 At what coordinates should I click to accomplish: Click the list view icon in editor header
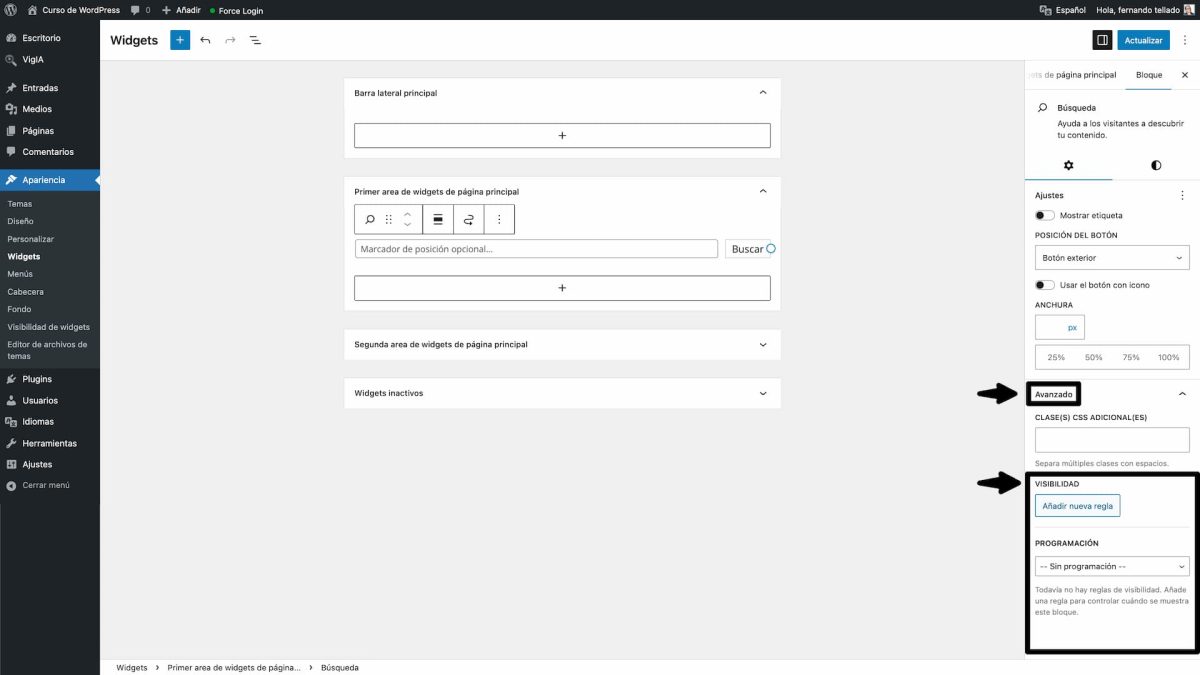pos(255,40)
